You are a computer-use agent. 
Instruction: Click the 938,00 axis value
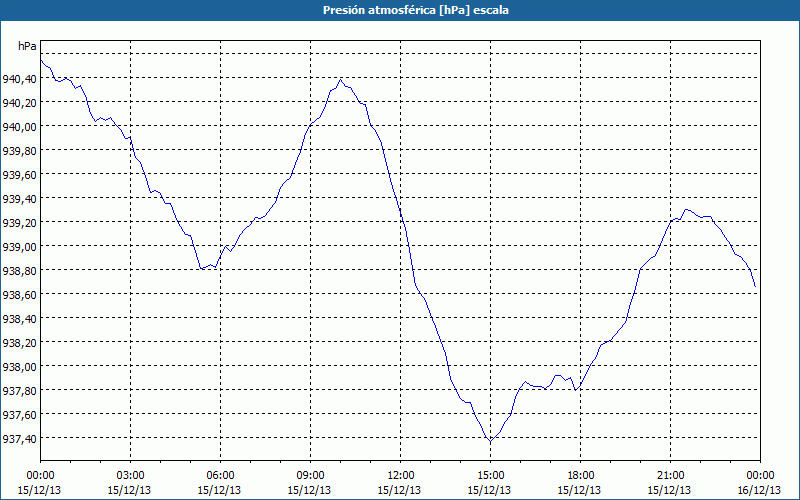(19, 366)
